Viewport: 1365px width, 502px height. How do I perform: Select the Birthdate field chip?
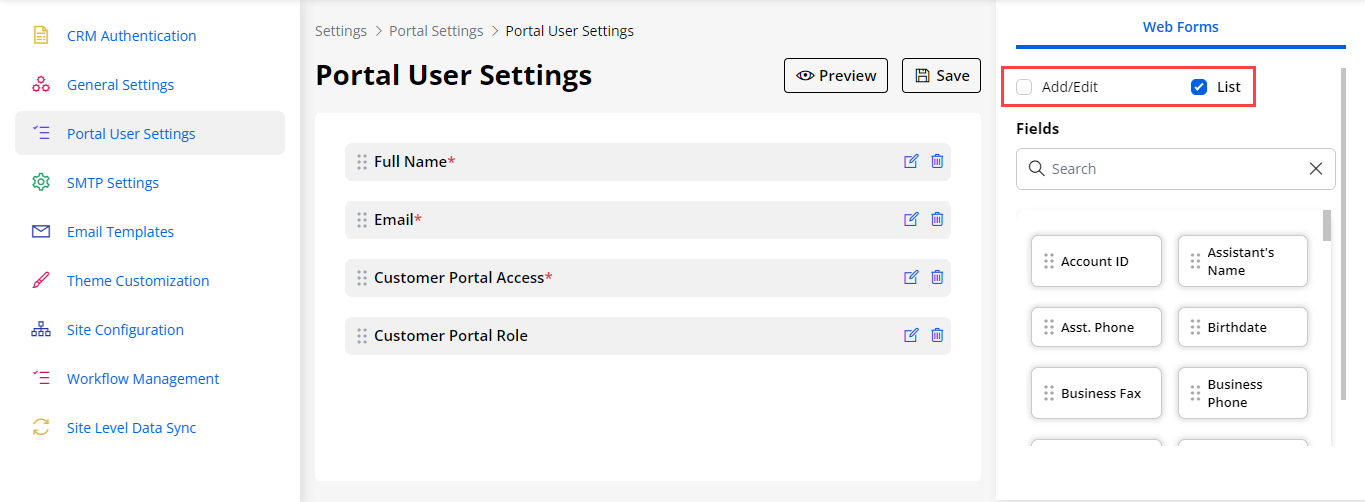tap(1242, 327)
